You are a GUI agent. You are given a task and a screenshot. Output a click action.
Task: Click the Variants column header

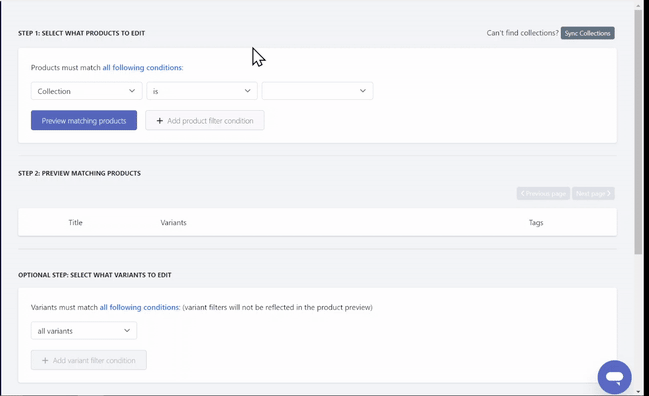tap(173, 222)
